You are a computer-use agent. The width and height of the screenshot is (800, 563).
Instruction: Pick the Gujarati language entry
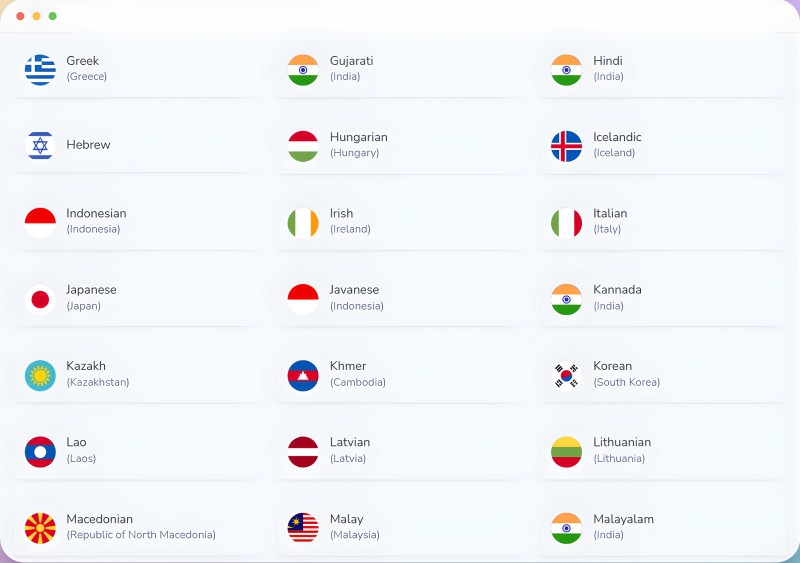[x=401, y=70]
